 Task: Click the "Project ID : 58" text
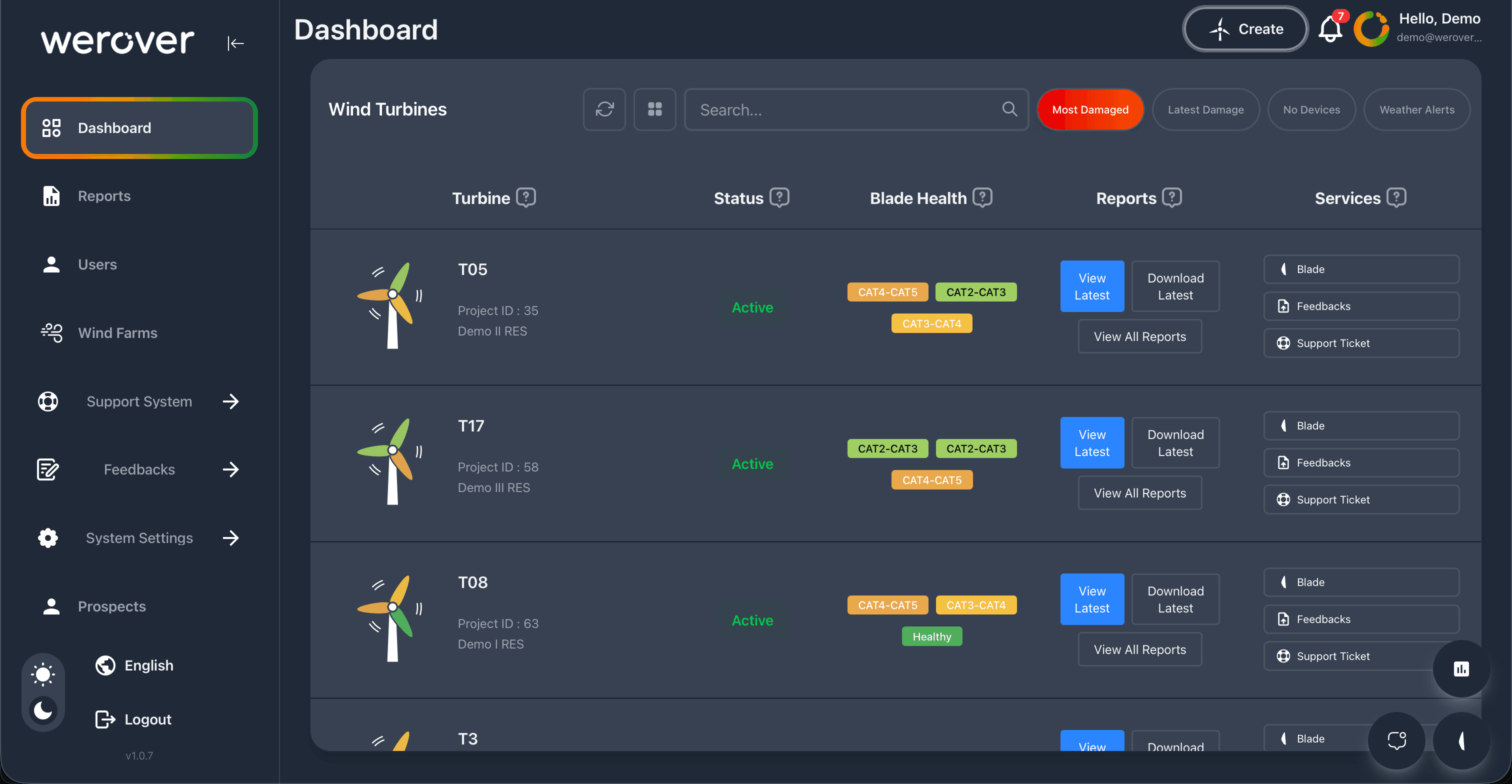[497, 467]
